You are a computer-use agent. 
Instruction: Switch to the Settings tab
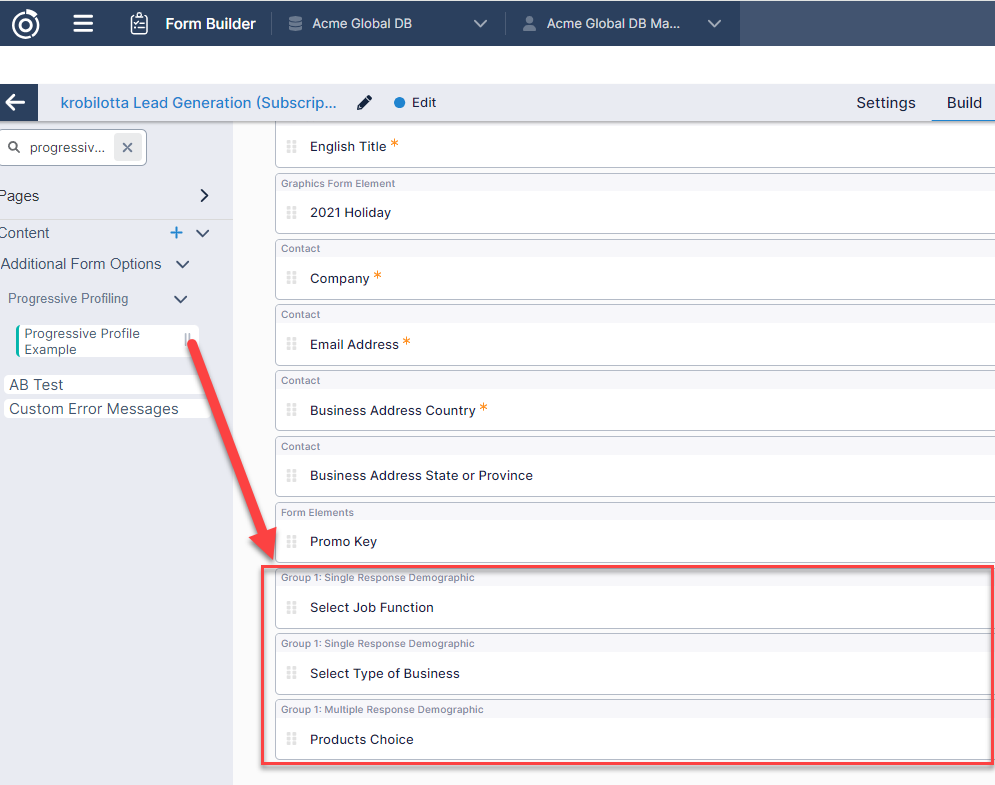pyautogui.click(x=885, y=103)
